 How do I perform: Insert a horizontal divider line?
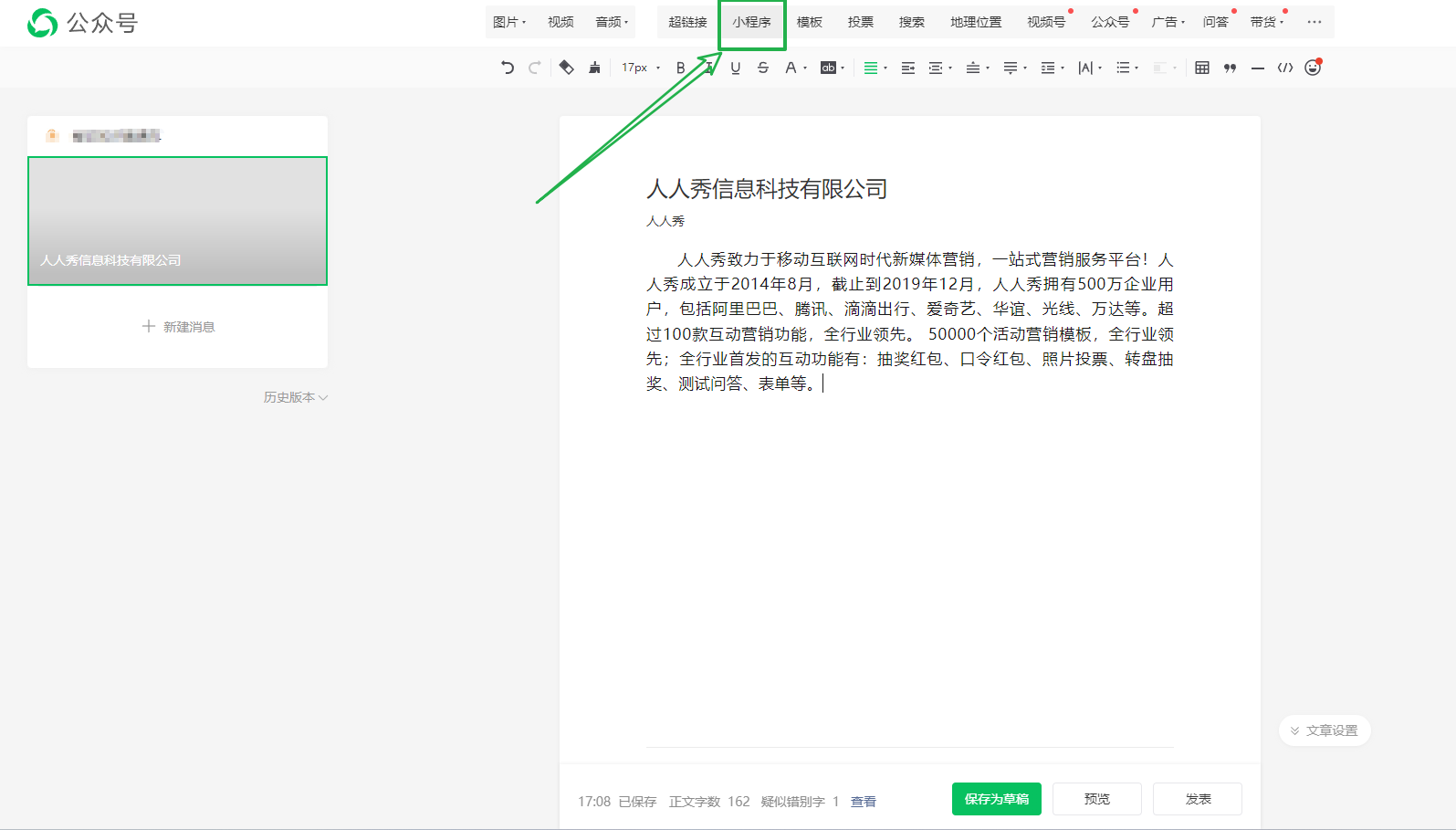pos(1258,68)
